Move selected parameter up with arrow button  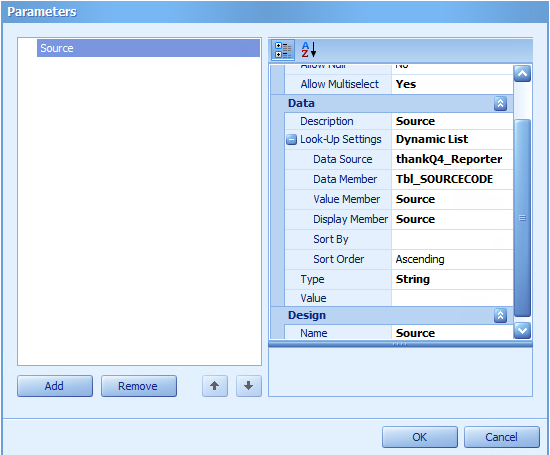(x=215, y=386)
